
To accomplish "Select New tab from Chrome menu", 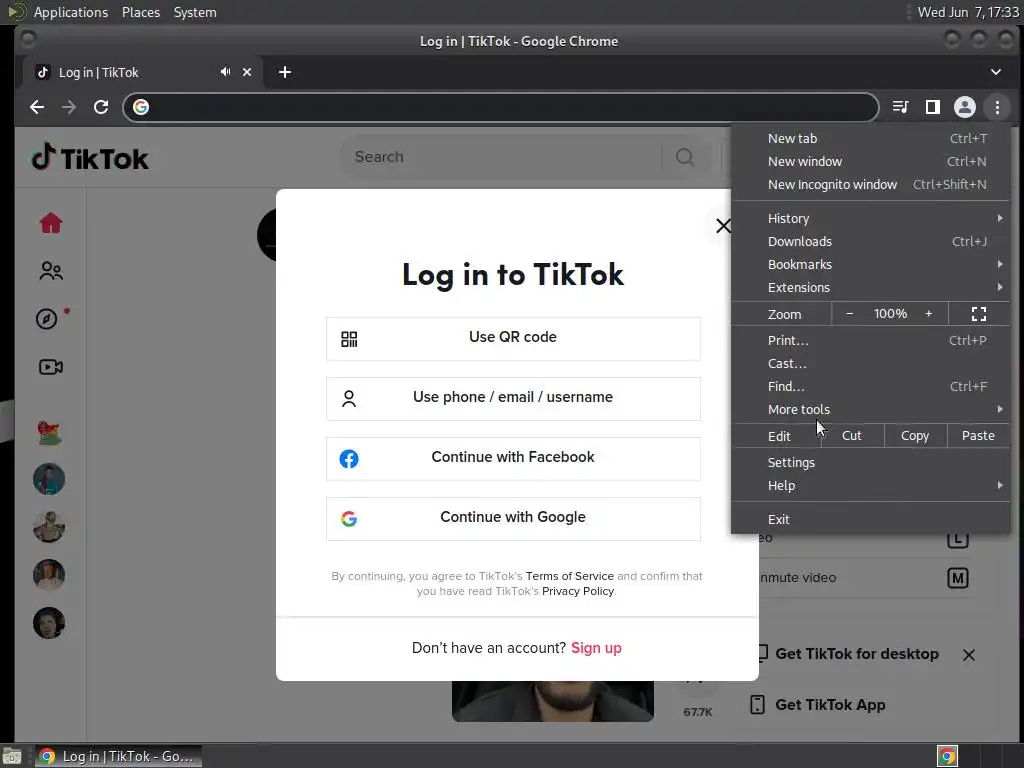I will [x=871, y=138].
